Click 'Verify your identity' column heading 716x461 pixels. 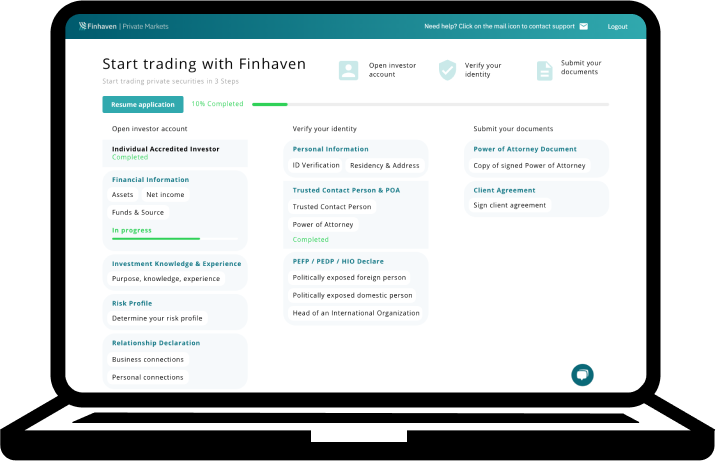325,129
